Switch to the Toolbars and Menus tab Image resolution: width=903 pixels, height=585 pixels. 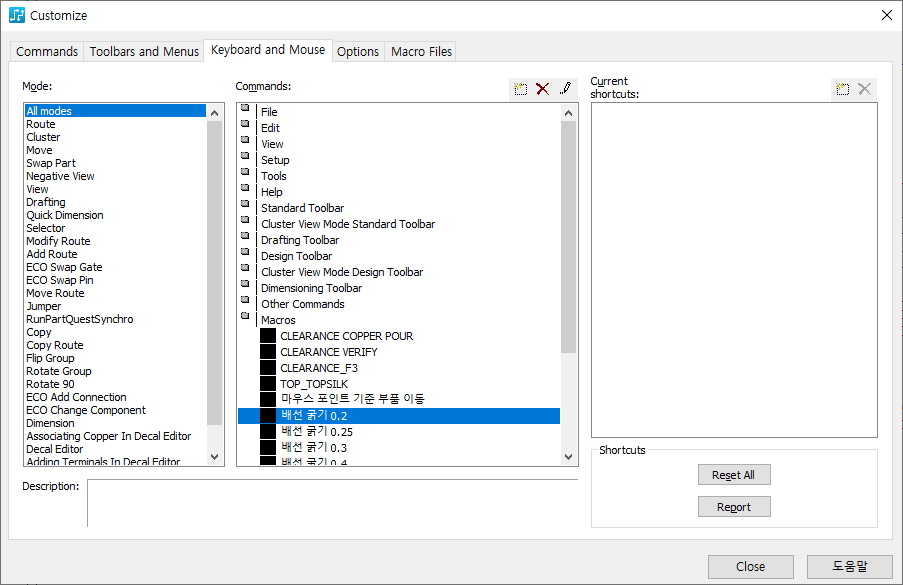click(x=144, y=51)
